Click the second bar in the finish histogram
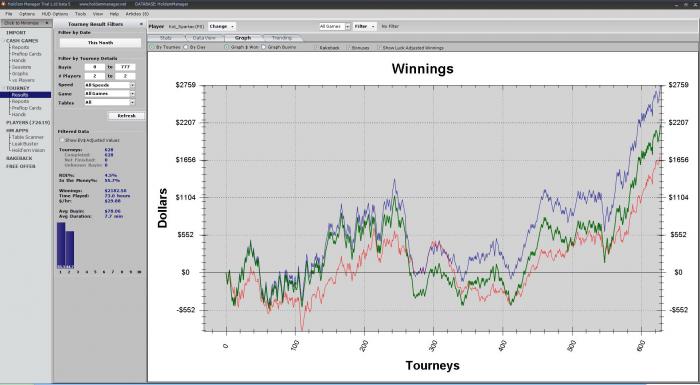This screenshot has height=385, width=700. (x=70, y=249)
